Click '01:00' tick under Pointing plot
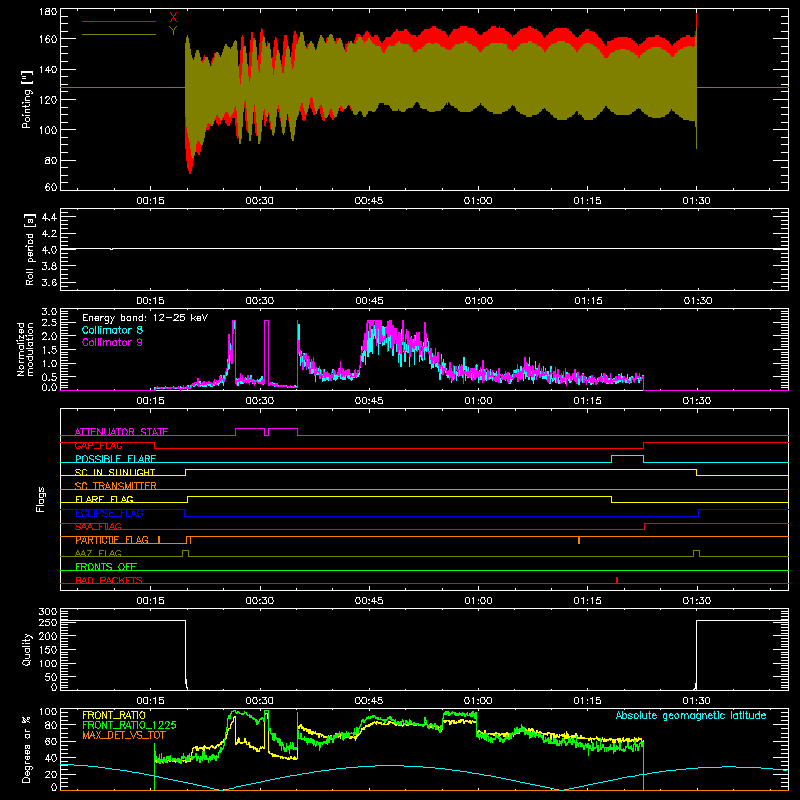Image resolution: width=800 pixels, height=800 pixels. click(x=478, y=201)
